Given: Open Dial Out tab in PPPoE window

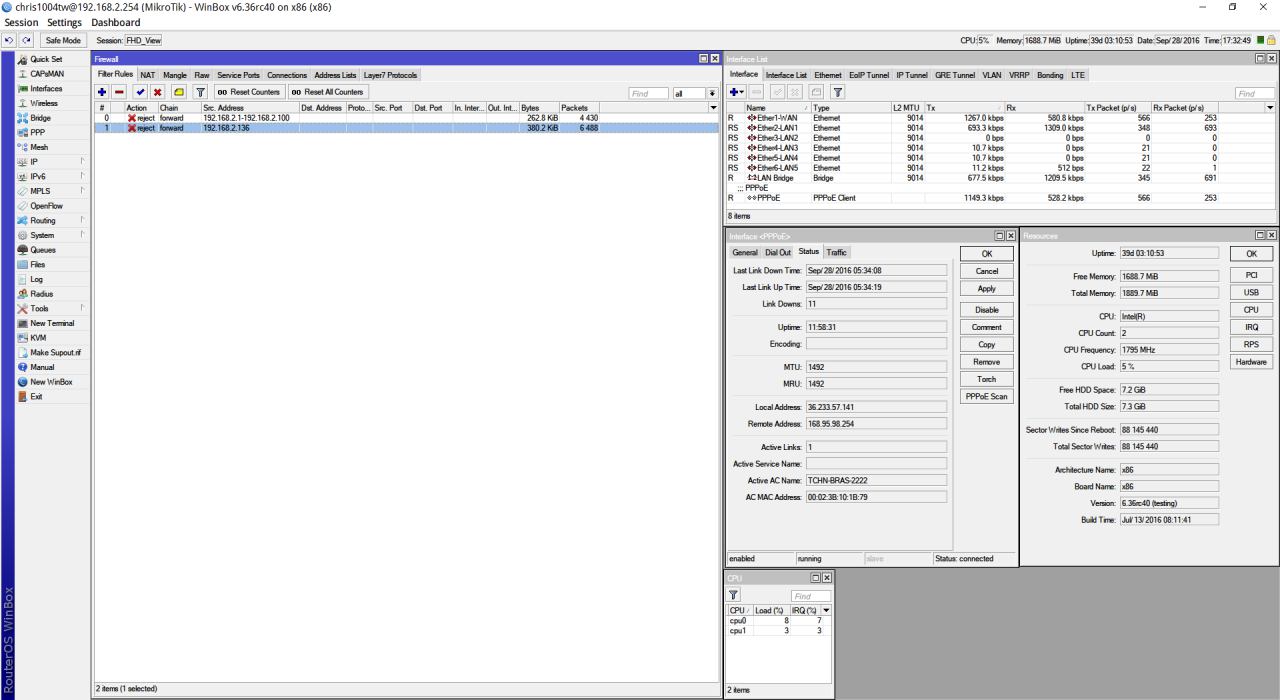Looking at the screenshot, I should [x=778, y=253].
